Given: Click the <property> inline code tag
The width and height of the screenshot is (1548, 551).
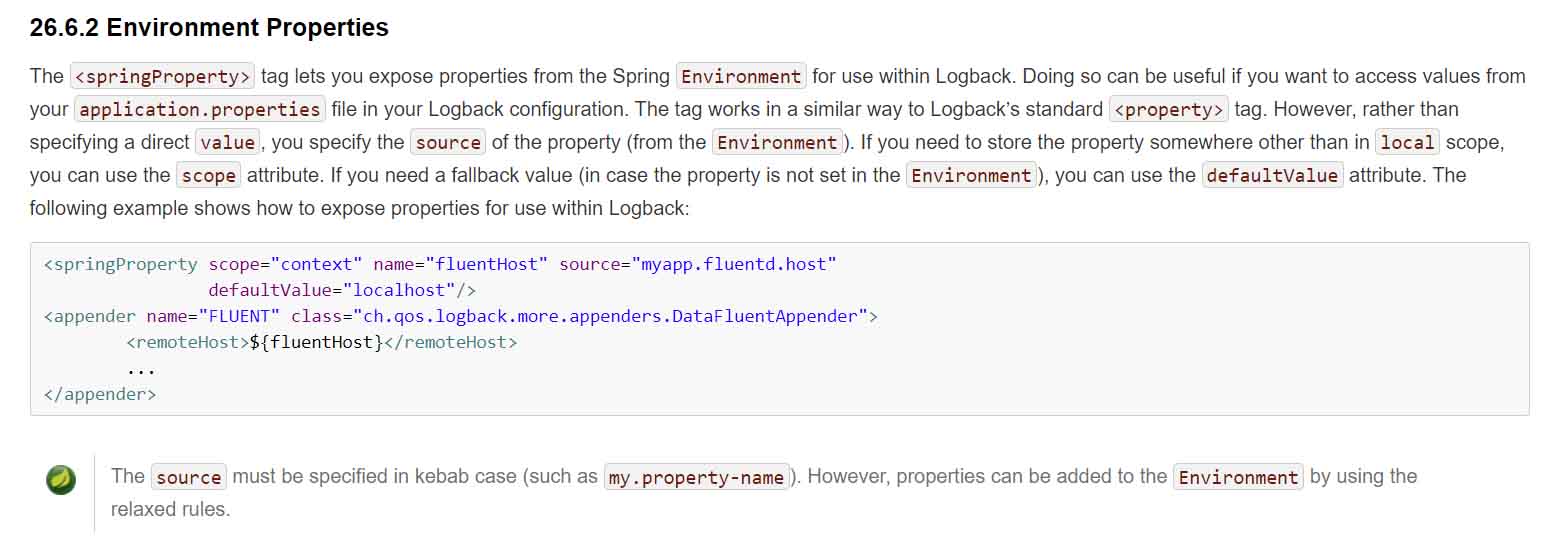Looking at the screenshot, I should [1168, 109].
